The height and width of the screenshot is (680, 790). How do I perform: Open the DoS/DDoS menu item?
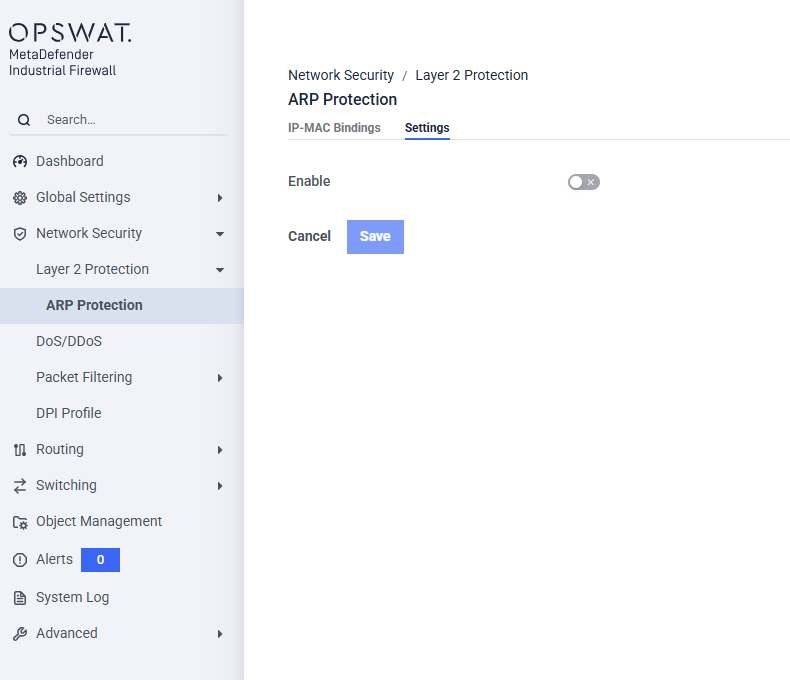(x=69, y=342)
